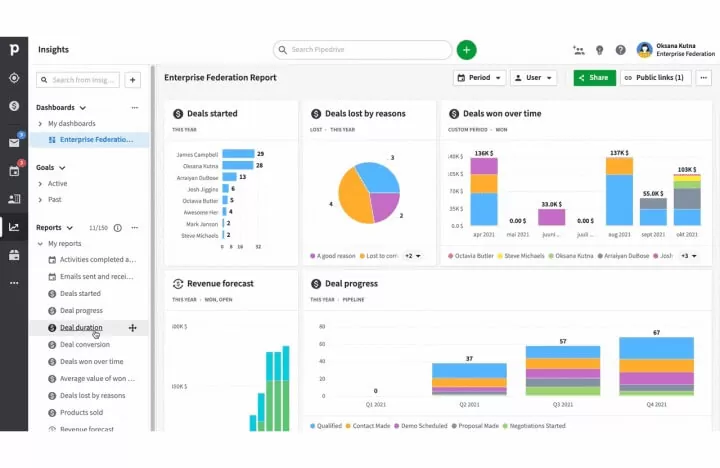Click the Search Pipedrive field
This screenshot has width=720, height=468.
point(362,50)
